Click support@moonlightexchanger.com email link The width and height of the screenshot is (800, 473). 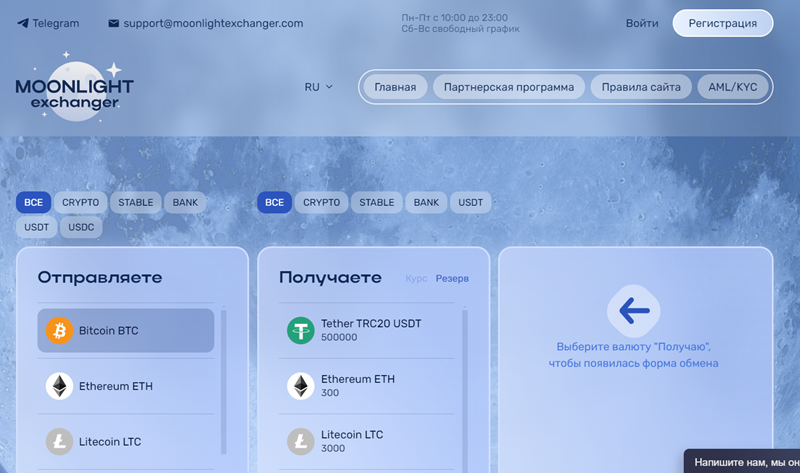(x=206, y=23)
